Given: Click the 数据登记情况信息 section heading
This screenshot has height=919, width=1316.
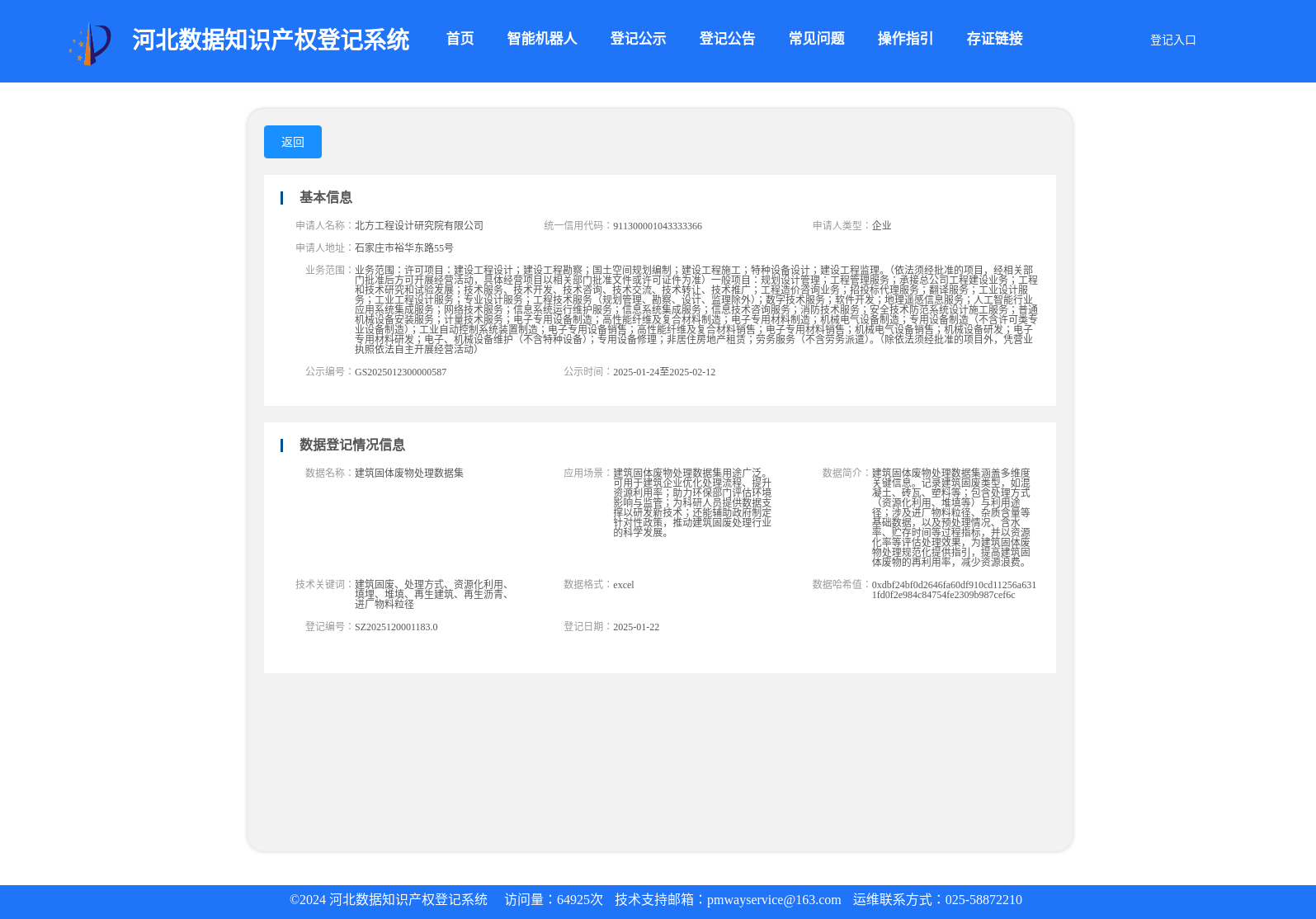Looking at the screenshot, I should tap(351, 445).
